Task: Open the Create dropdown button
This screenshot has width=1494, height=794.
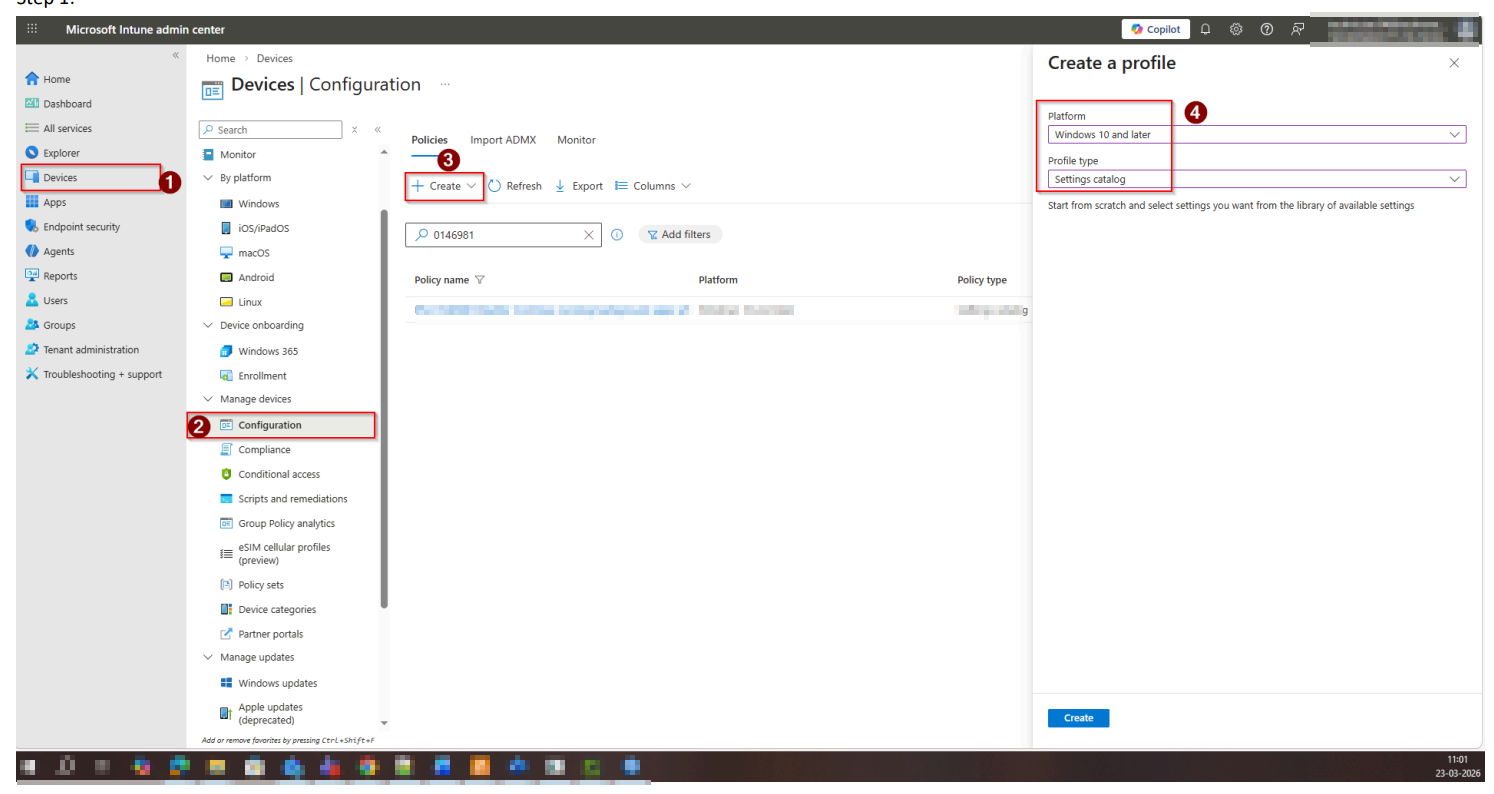Action: (444, 186)
